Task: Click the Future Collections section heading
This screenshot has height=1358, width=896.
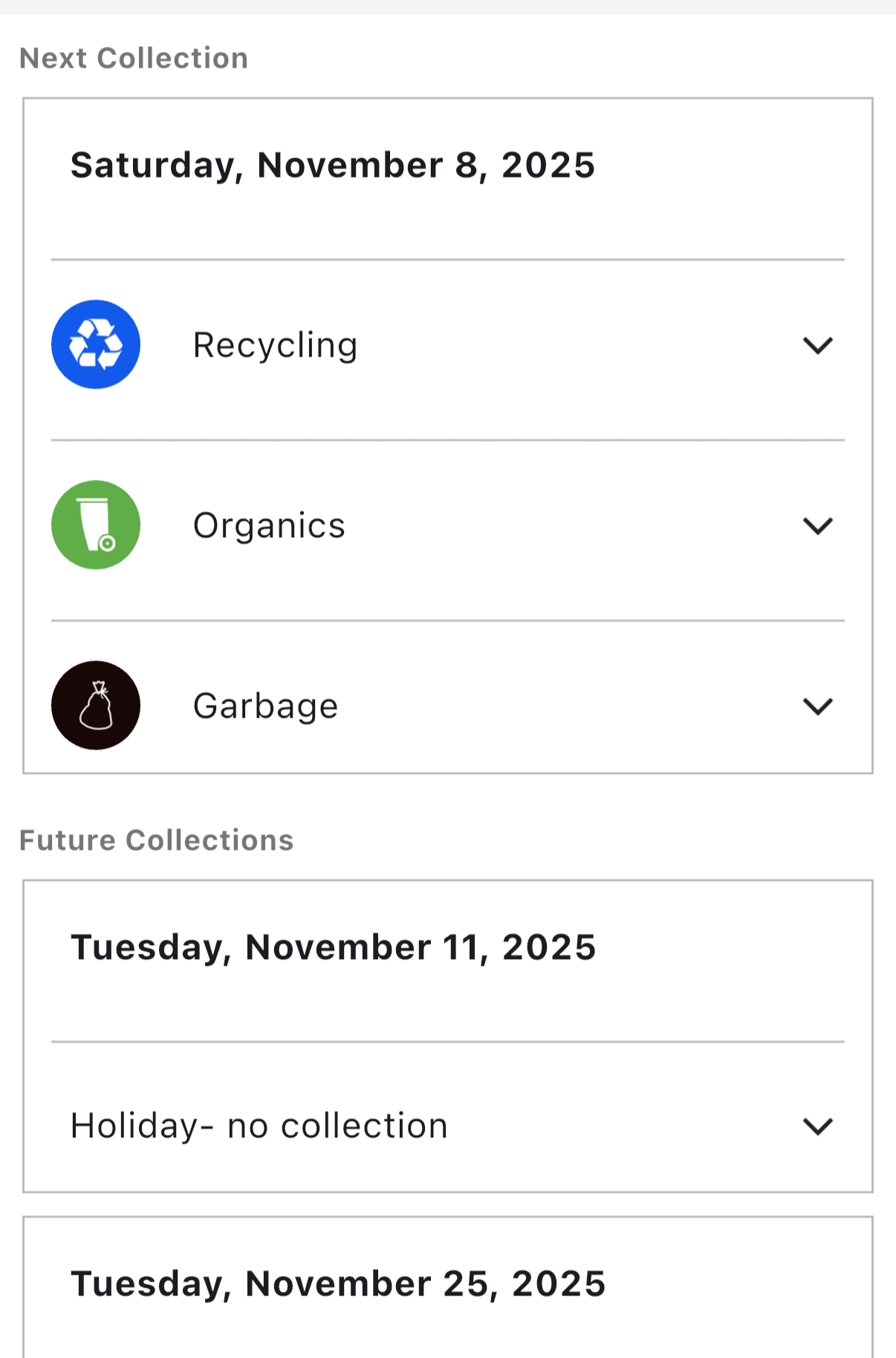Action: pos(157,840)
